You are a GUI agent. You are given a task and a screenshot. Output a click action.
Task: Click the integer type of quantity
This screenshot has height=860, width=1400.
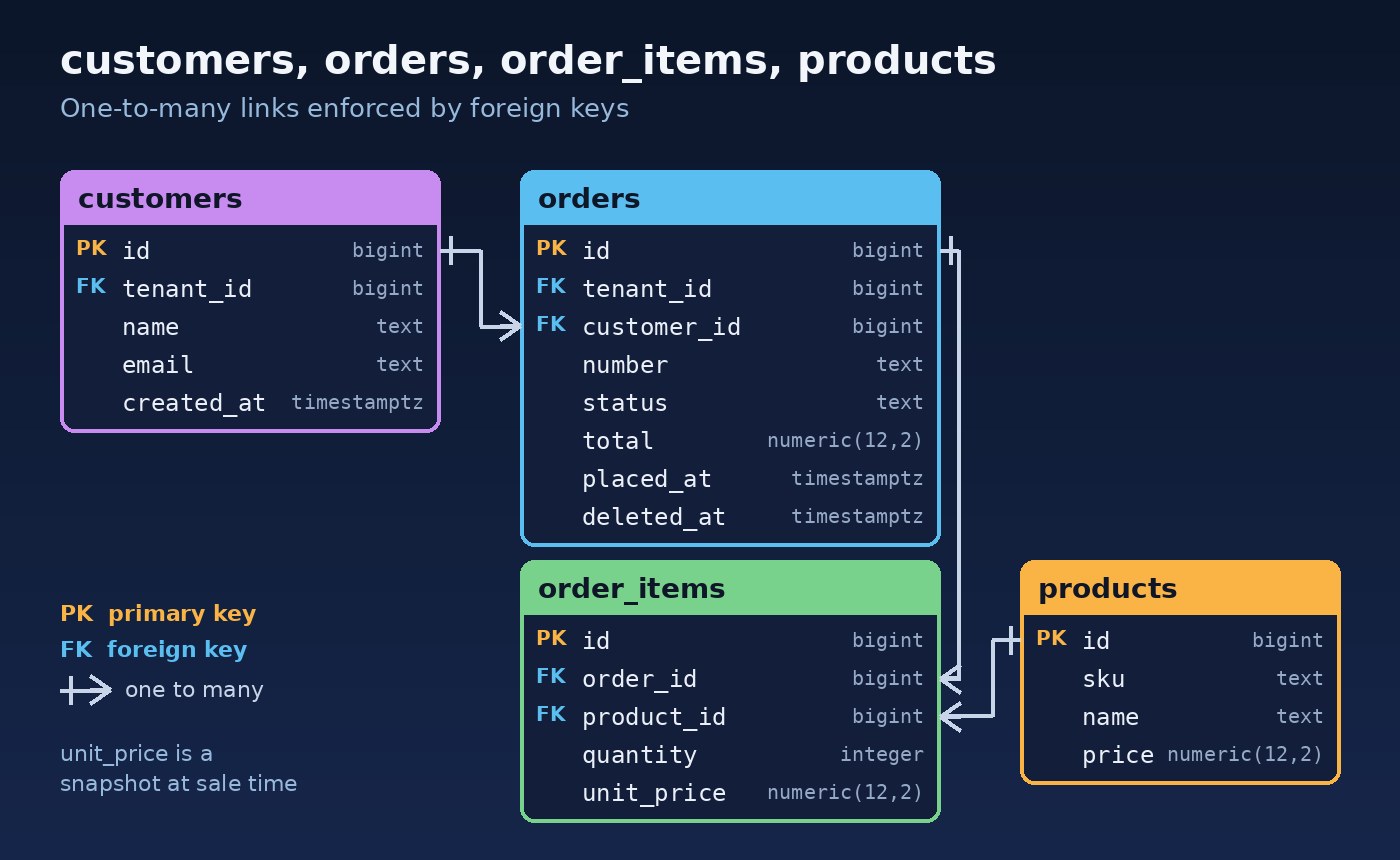pyautogui.click(x=881, y=754)
